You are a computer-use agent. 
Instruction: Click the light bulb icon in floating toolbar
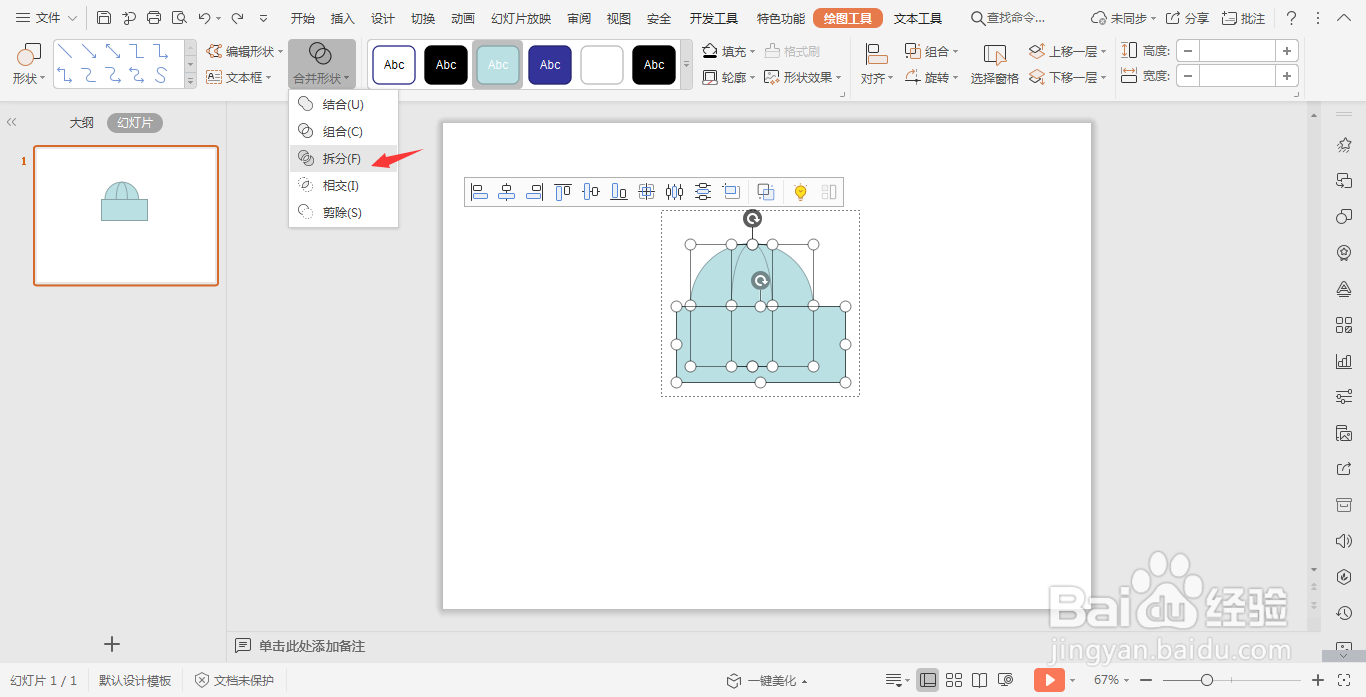click(x=800, y=192)
